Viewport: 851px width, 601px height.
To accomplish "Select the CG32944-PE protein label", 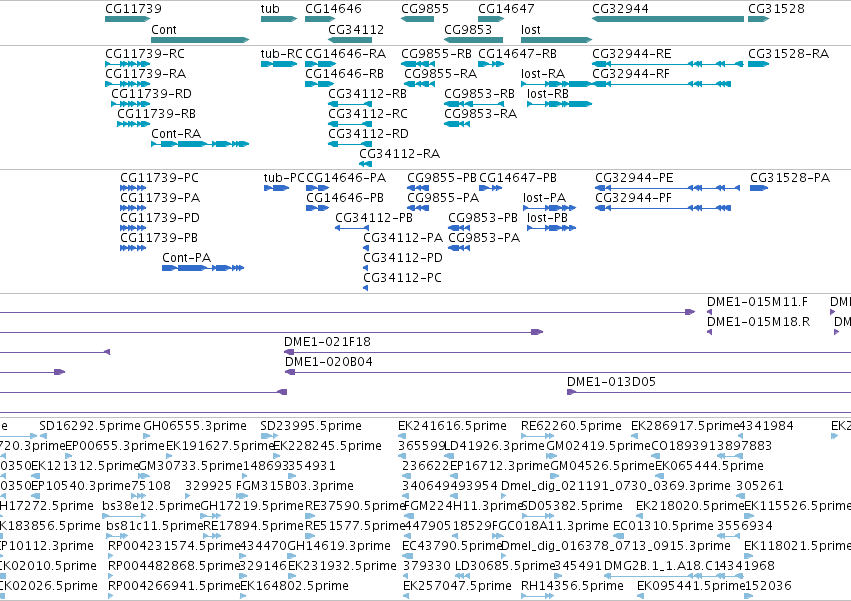I will (634, 178).
